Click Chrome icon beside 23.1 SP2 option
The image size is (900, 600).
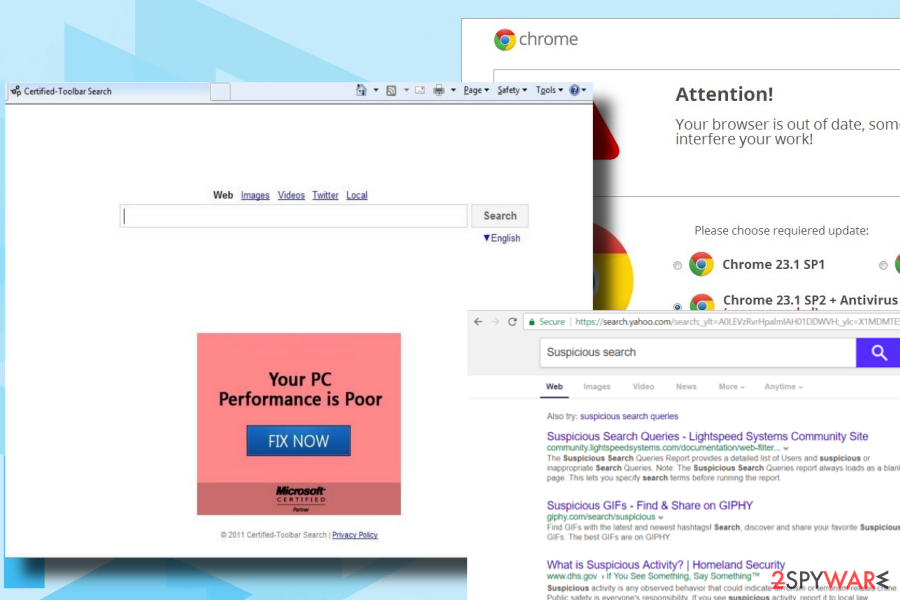[x=701, y=301]
